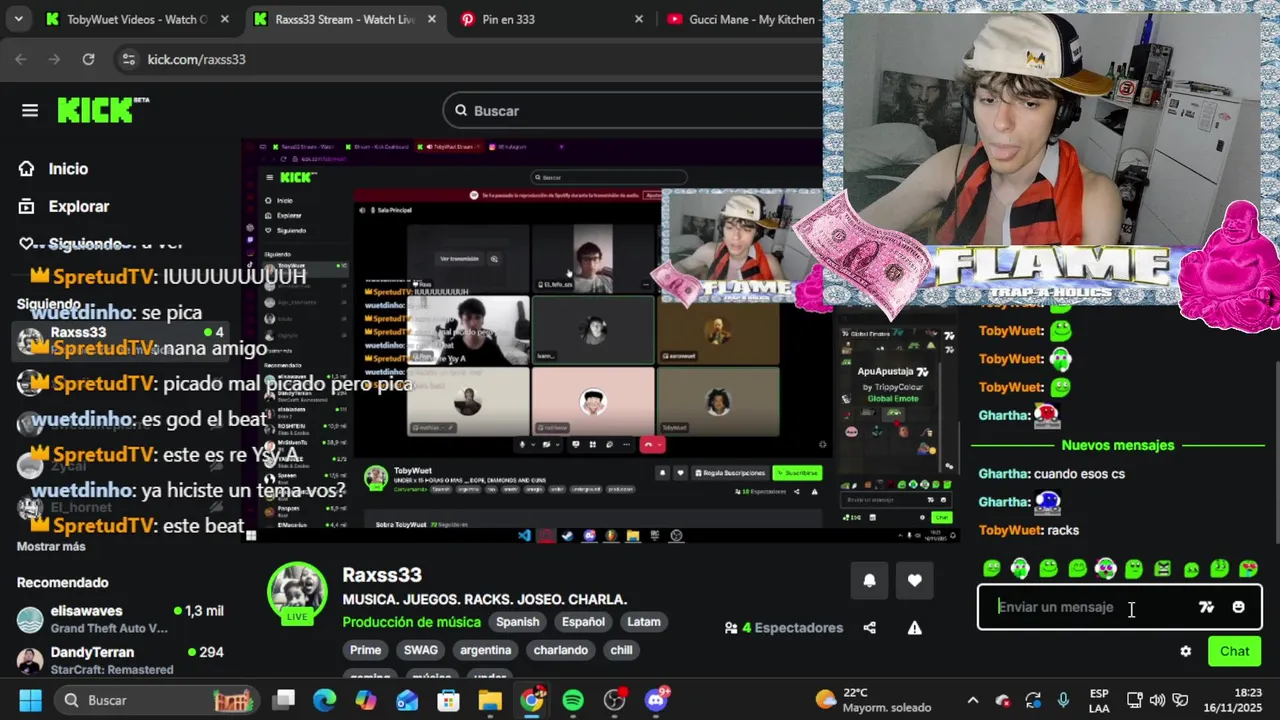This screenshot has width=1280, height=720.
Task: Select the Prime tag
Action: click(x=365, y=650)
